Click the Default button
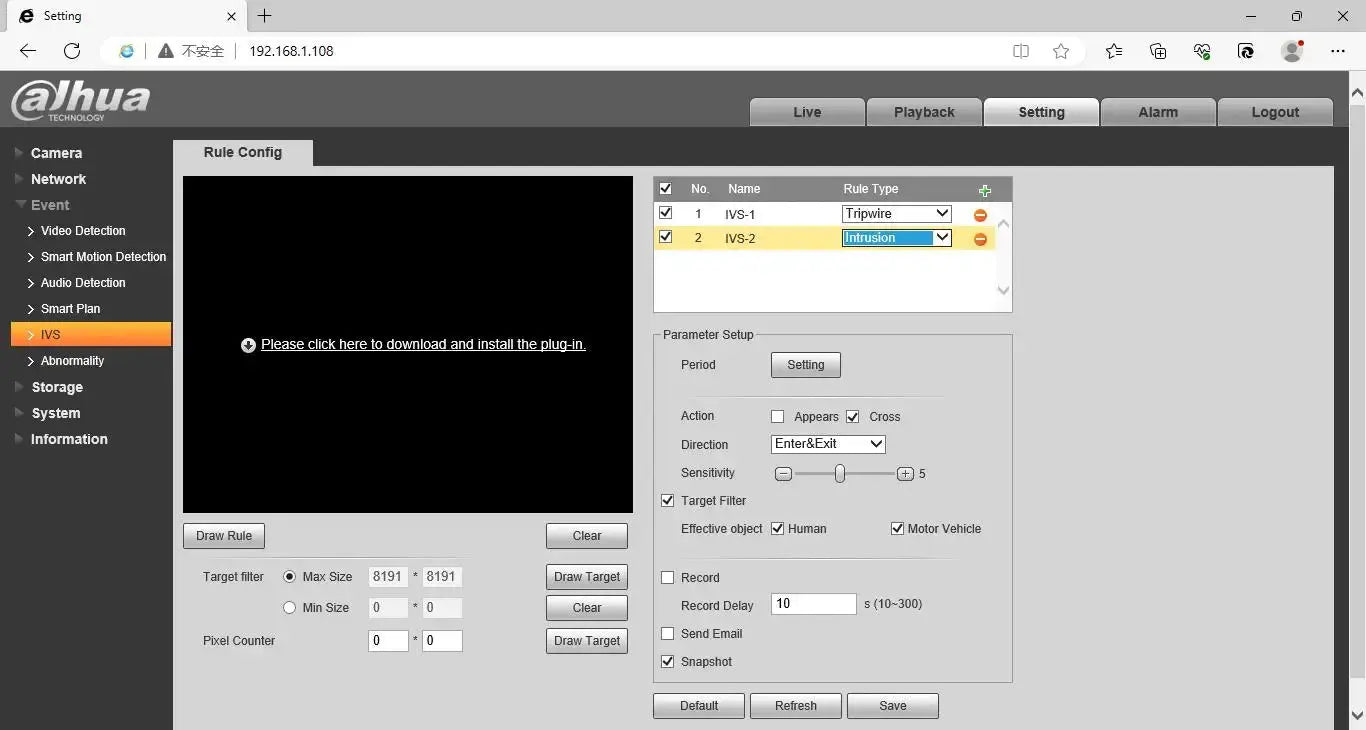The height and width of the screenshot is (730, 1366). pos(699,706)
